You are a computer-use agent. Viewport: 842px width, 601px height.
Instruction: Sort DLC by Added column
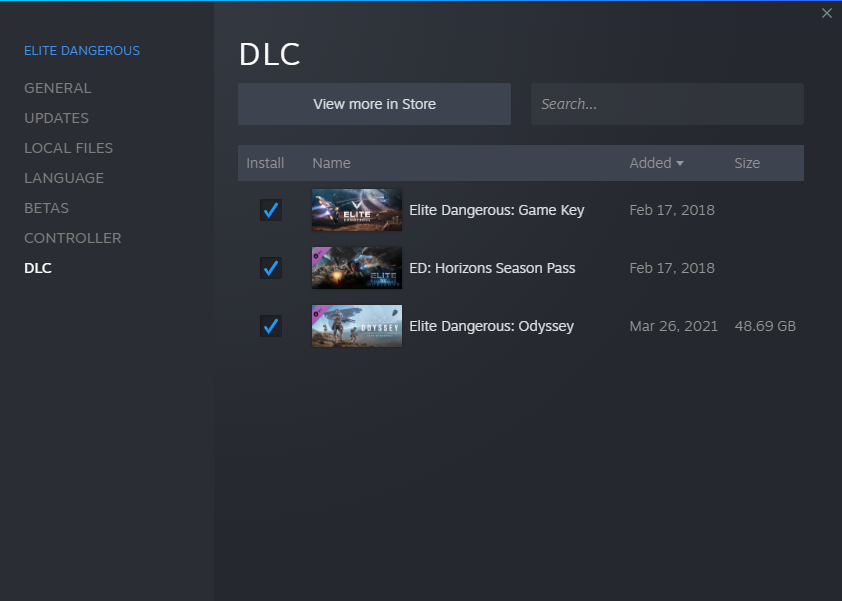click(656, 163)
